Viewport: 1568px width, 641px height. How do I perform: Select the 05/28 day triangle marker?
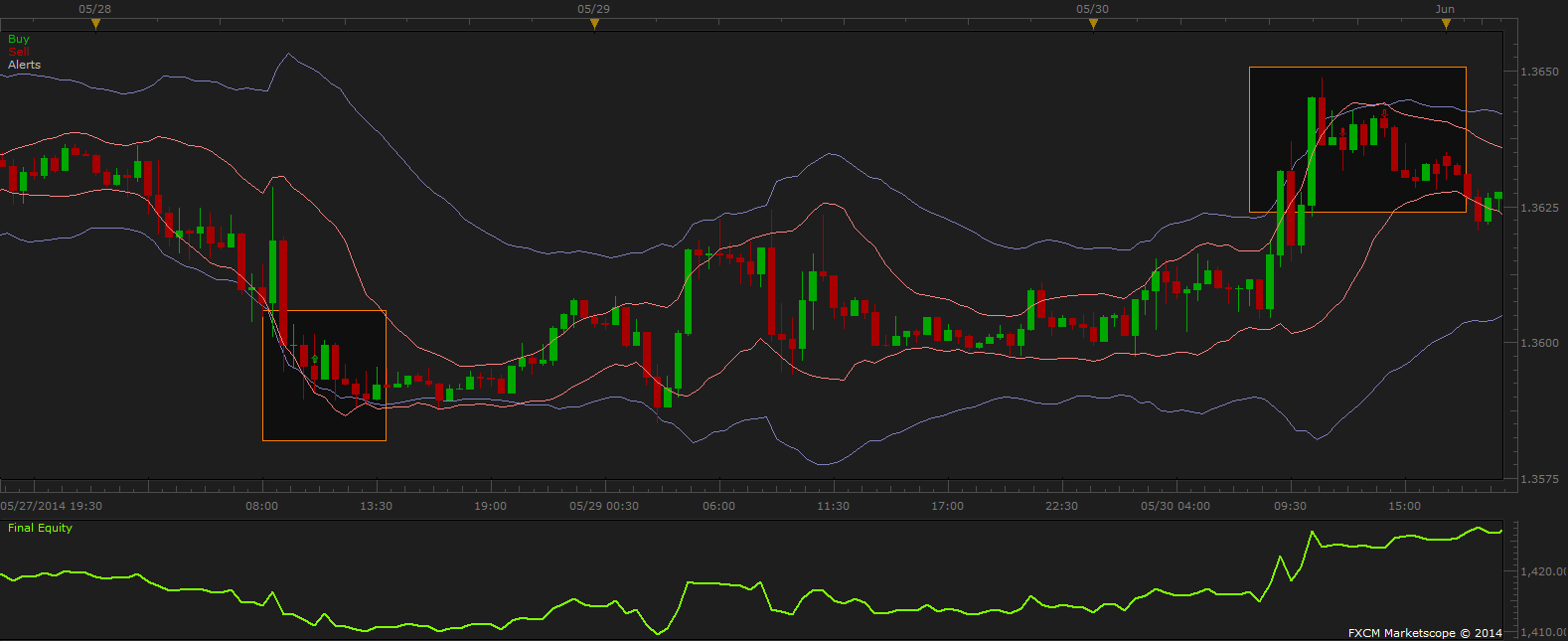point(95,24)
